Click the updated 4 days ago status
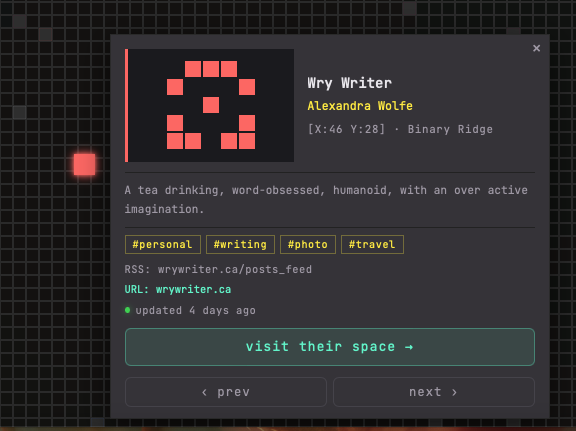Image resolution: width=576 pixels, height=431 pixels. 195,310
